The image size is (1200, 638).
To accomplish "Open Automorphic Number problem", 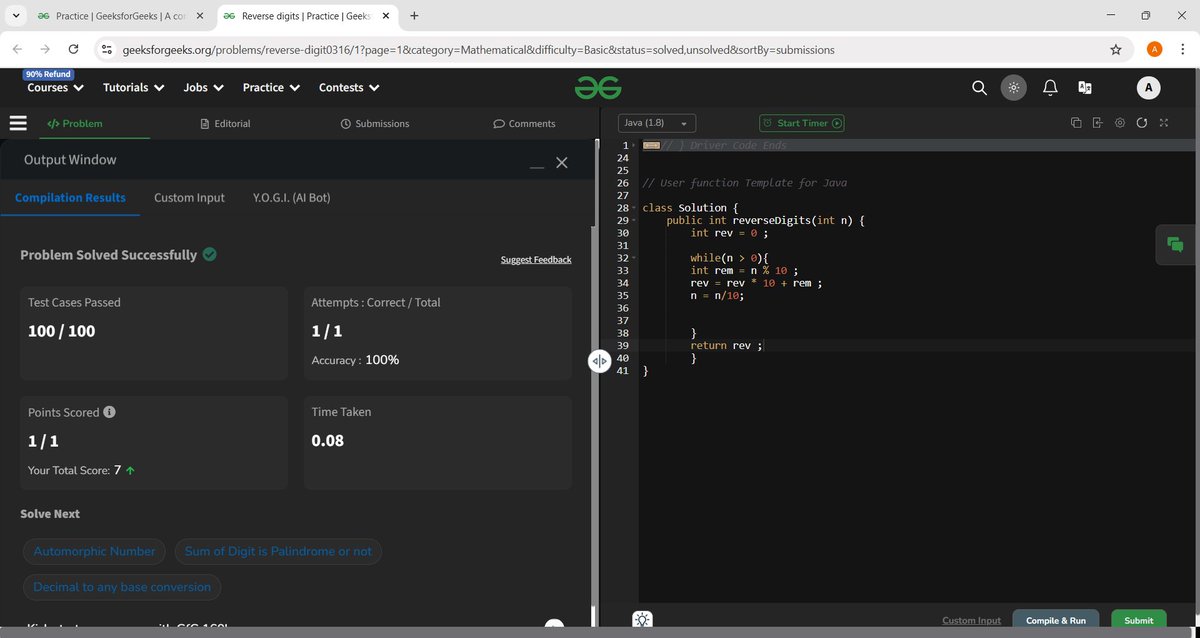I will [x=95, y=551].
